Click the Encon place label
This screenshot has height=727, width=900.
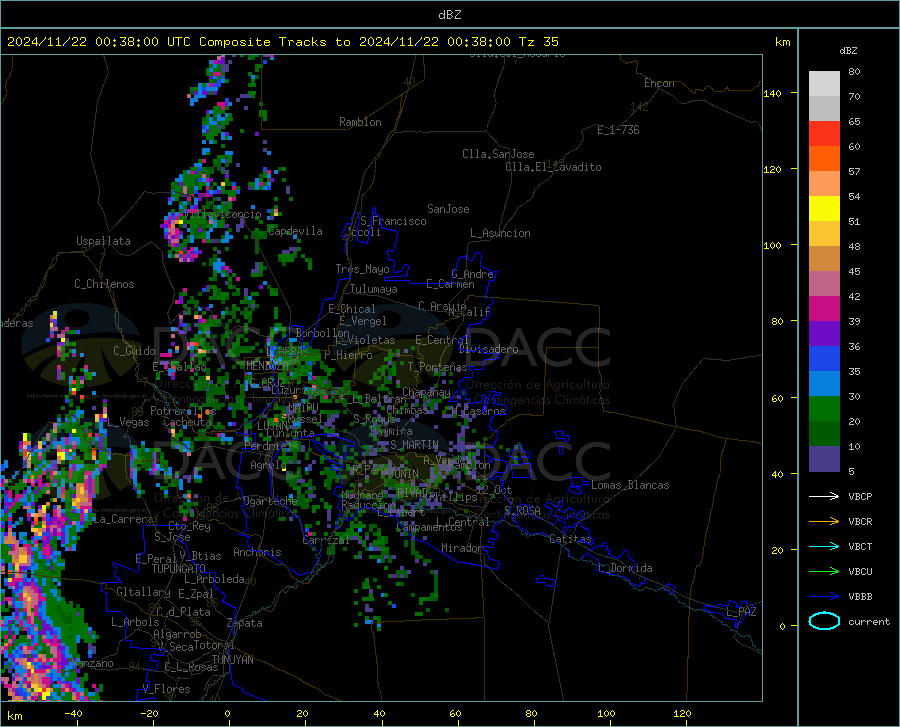(659, 83)
